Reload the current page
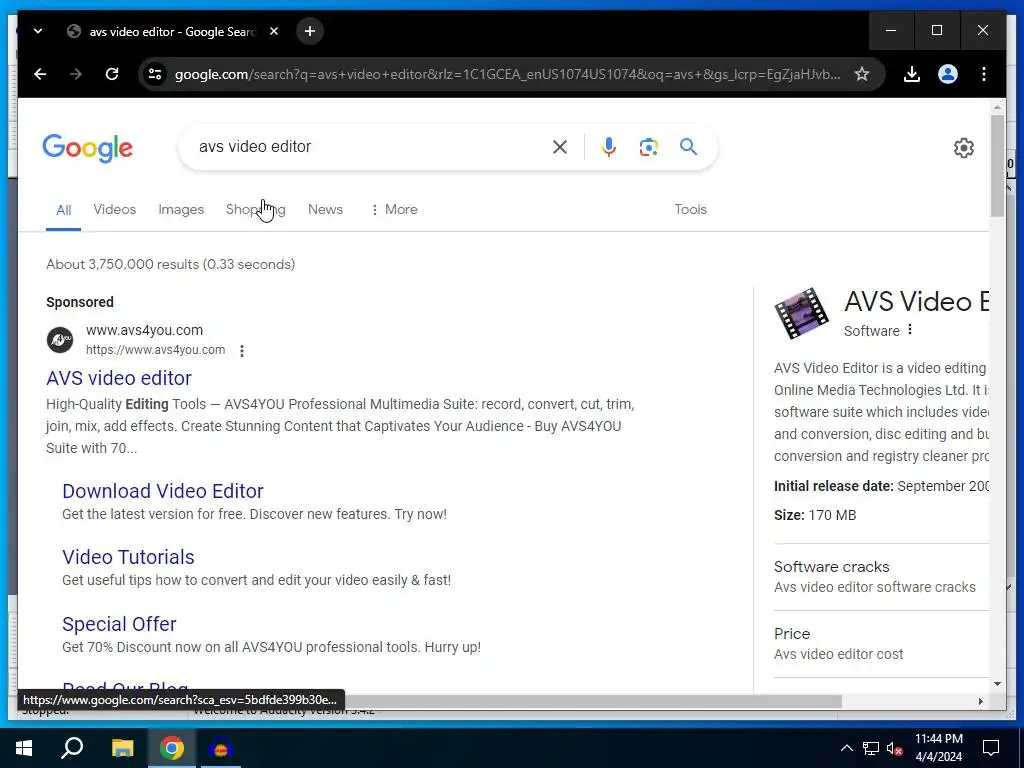Viewport: 1024px width, 768px height. tap(112, 74)
